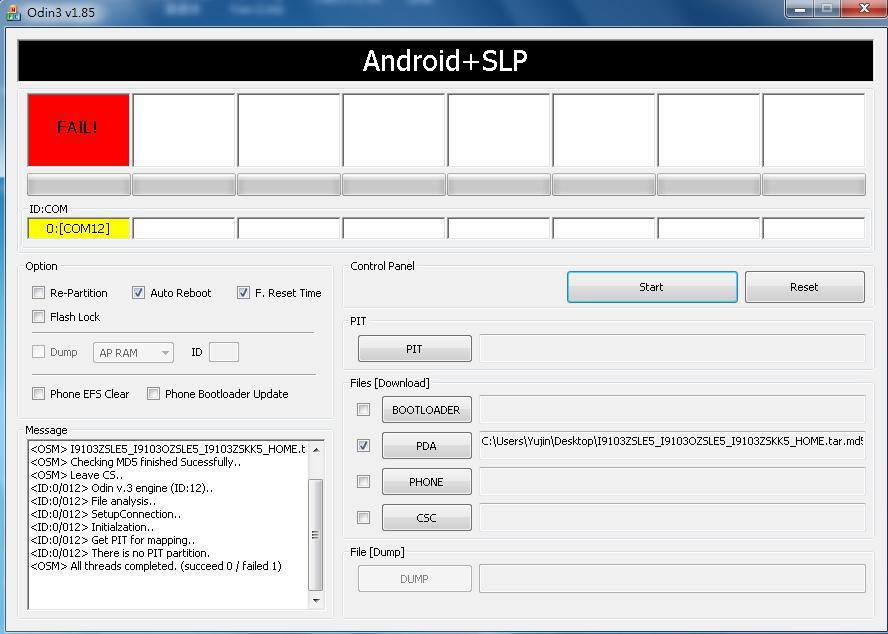The width and height of the screenshot is (888, 634).
Task: Click the 'All threads completed' log line
Action: tap(156, 566)
